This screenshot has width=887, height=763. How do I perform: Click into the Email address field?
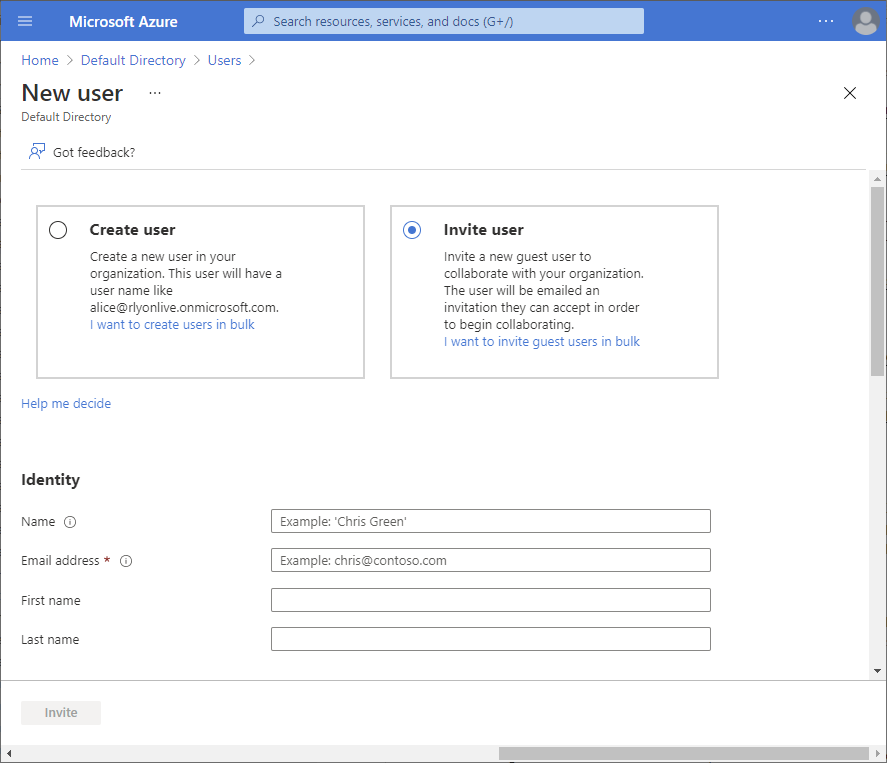[x=490, y=560]
